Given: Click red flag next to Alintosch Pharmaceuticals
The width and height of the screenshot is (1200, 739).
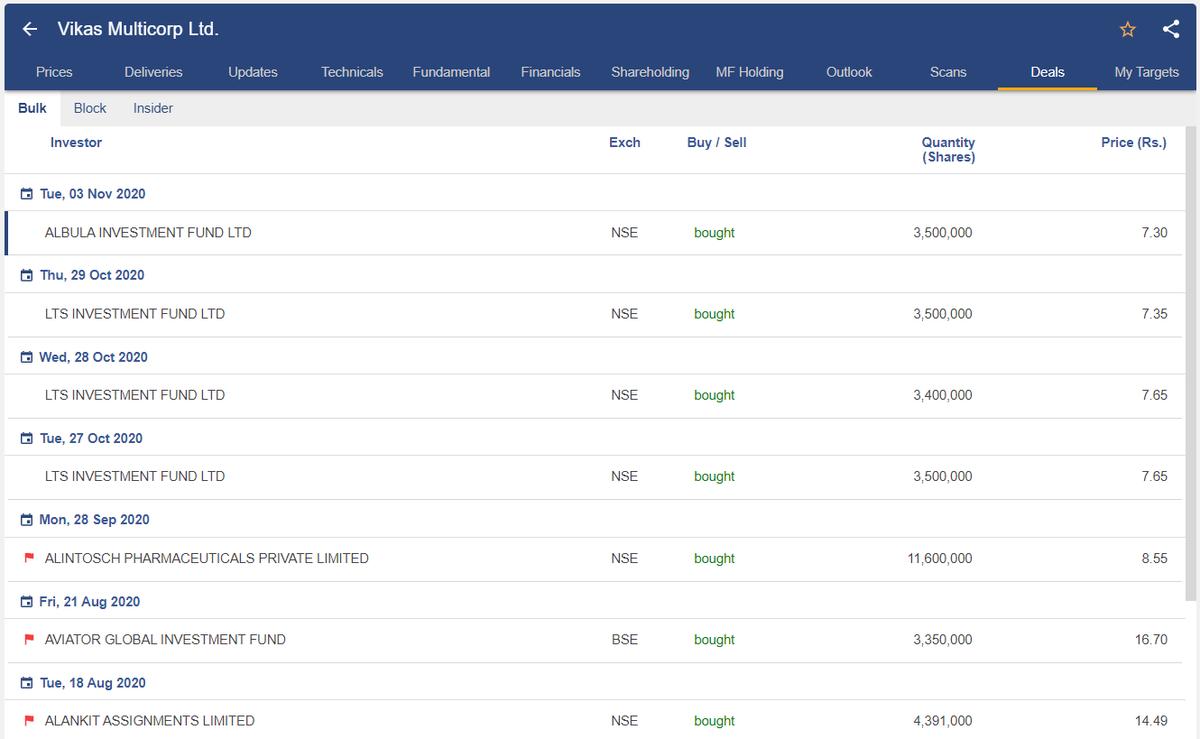Looking at the screenshot, I should tap(28, 558).
